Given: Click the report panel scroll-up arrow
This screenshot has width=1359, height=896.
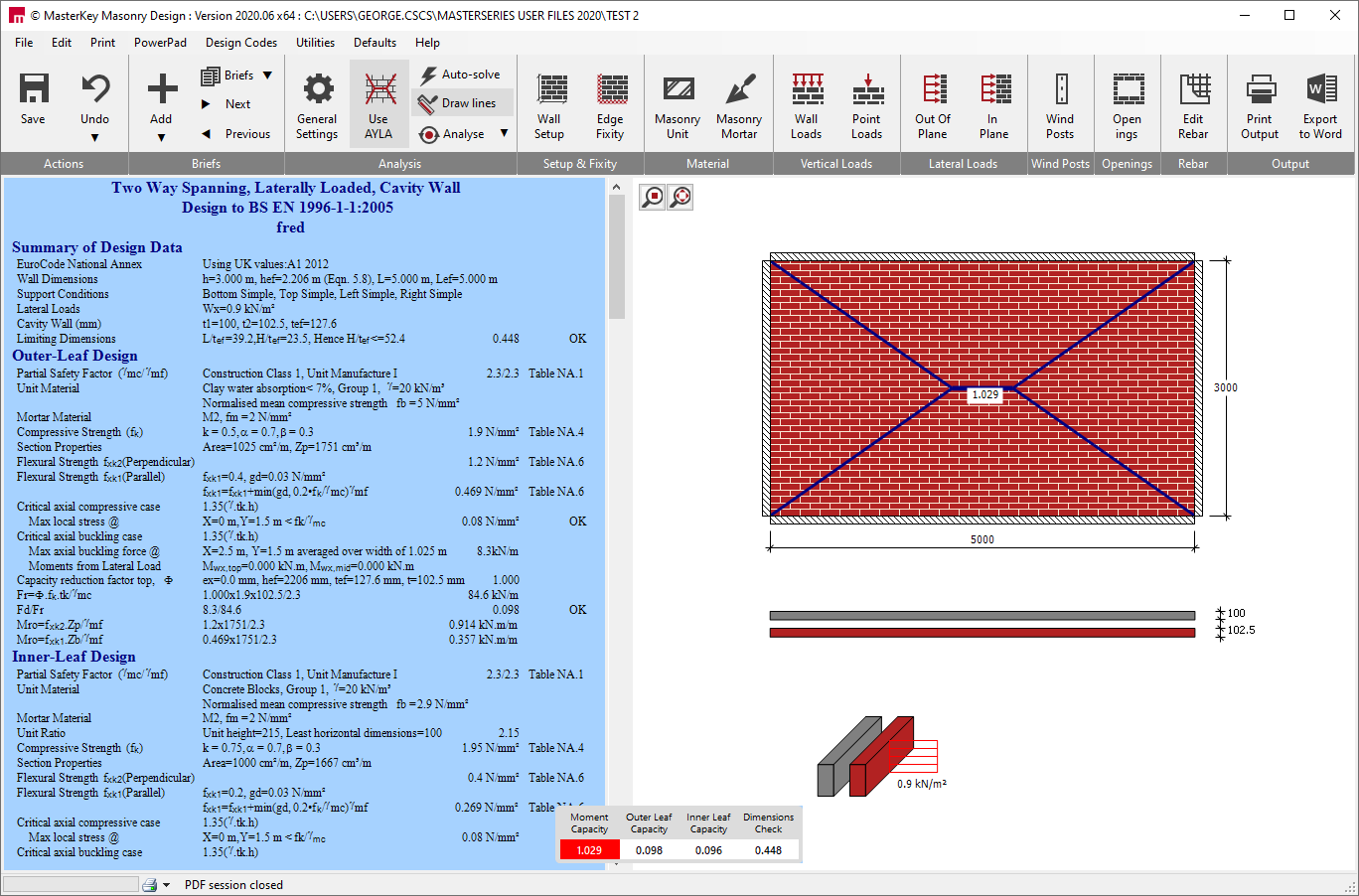Looking at the screenshot, I should tap(617, 187).
